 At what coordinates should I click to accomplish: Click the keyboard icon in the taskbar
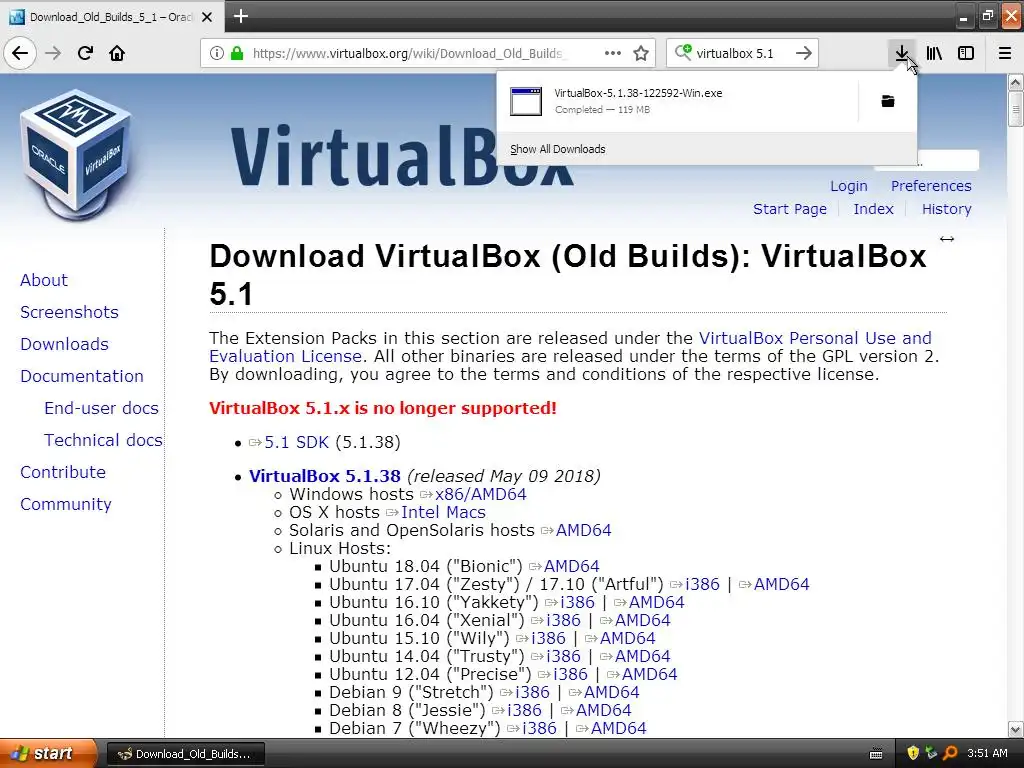click(x=876, y=754)
